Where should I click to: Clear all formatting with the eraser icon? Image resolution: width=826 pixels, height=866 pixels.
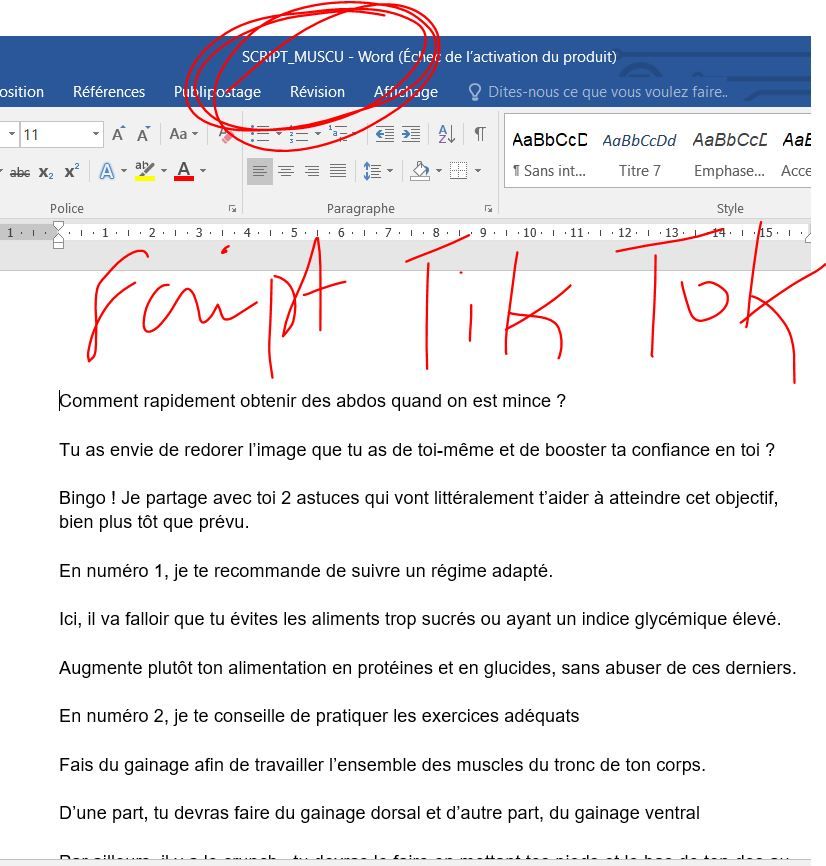pyautogui.click(x=225, y=134)
